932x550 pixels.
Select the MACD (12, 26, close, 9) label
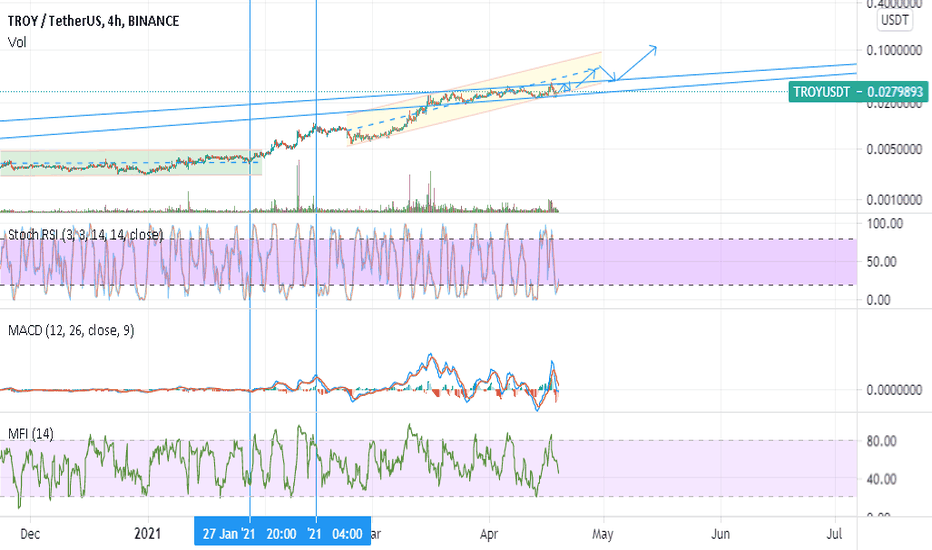(71, 331)
